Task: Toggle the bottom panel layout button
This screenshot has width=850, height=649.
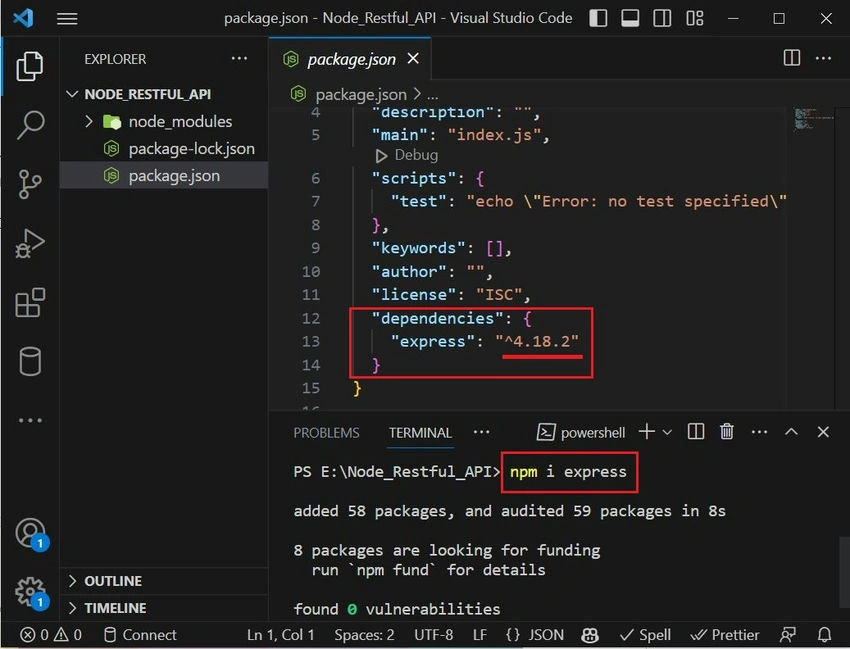Action: coord(630,18)
